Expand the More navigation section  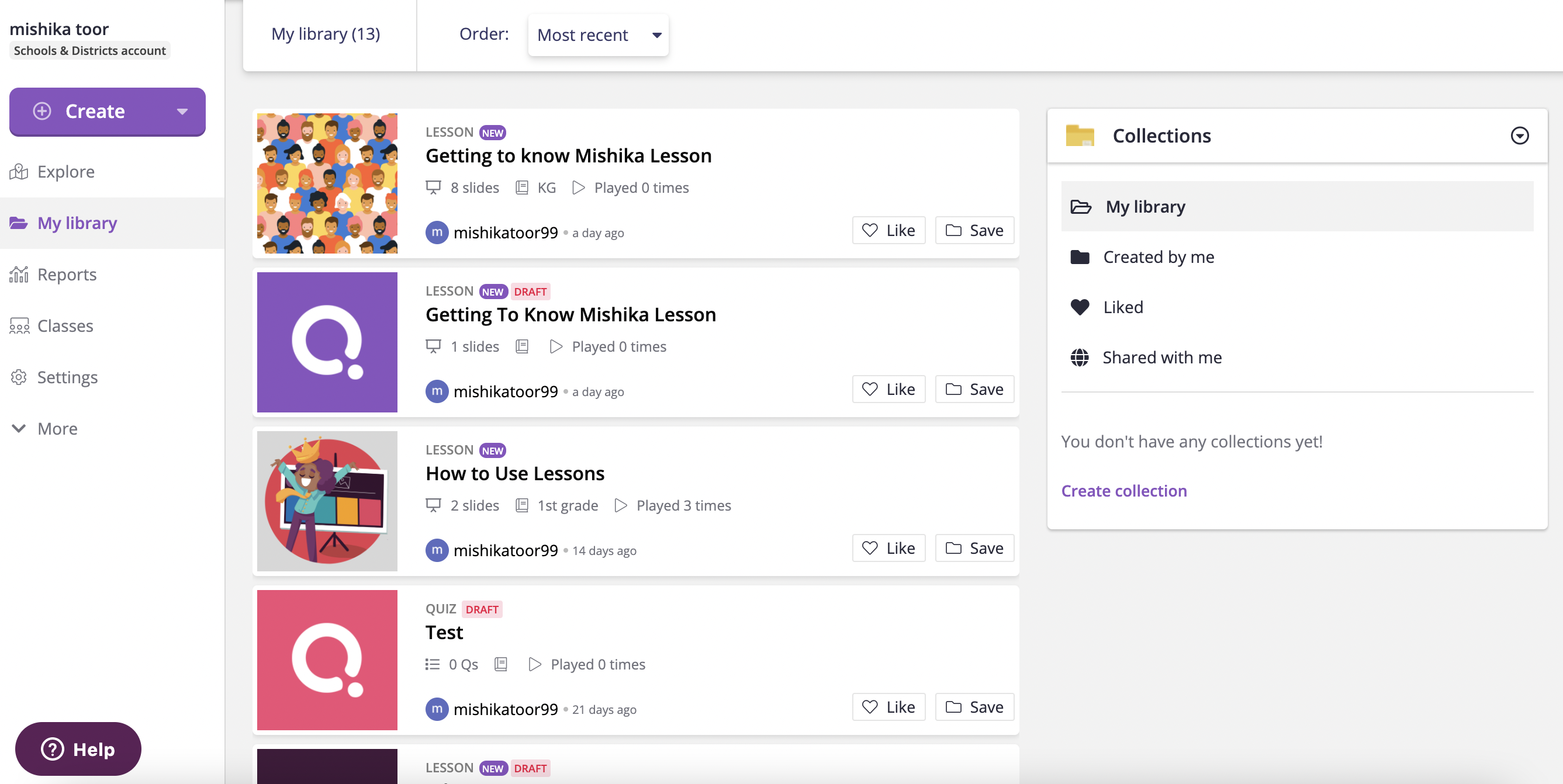56,428
